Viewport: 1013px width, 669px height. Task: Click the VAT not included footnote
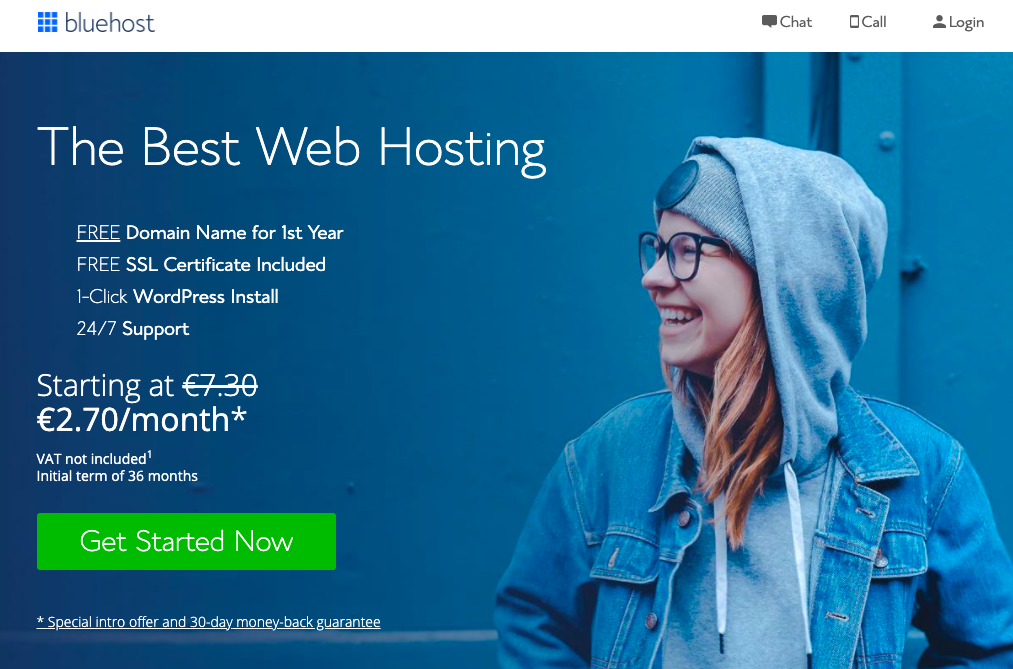[x=94, y=458]
